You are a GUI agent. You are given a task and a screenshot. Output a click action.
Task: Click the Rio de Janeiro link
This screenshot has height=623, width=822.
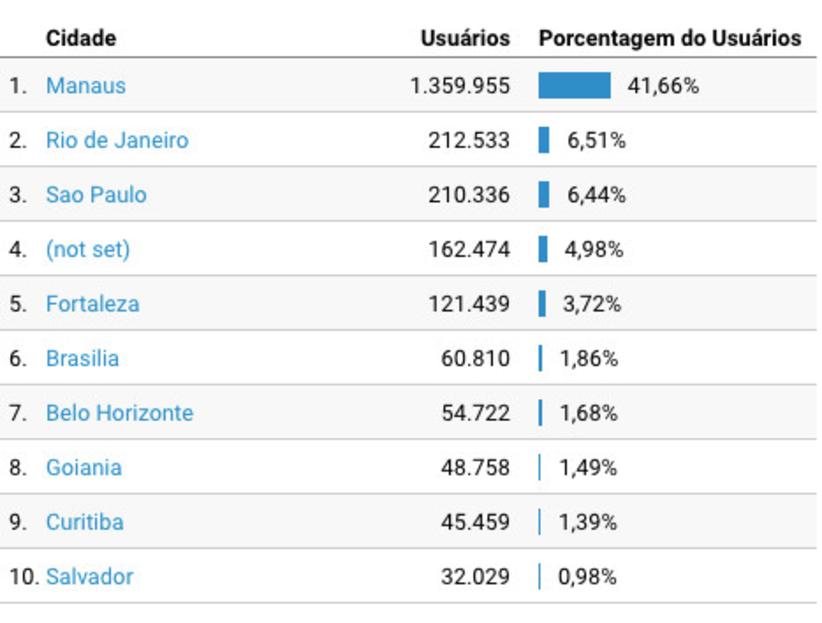pos(117,140)
